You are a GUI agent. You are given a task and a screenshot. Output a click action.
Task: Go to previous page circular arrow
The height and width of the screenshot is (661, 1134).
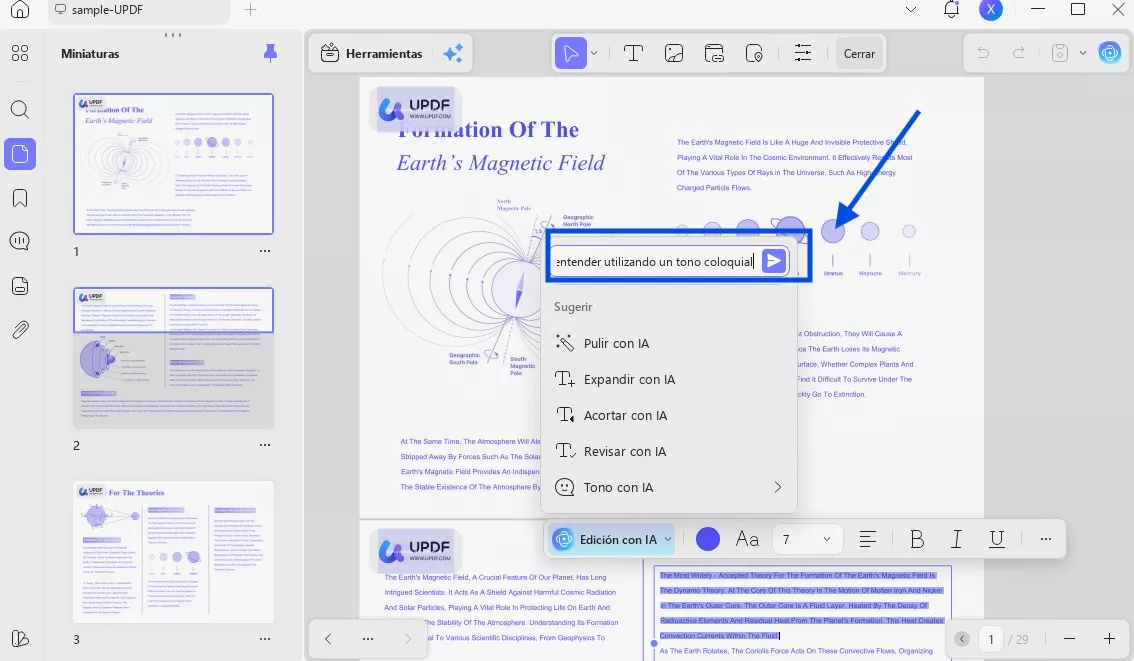coord(961,639)
